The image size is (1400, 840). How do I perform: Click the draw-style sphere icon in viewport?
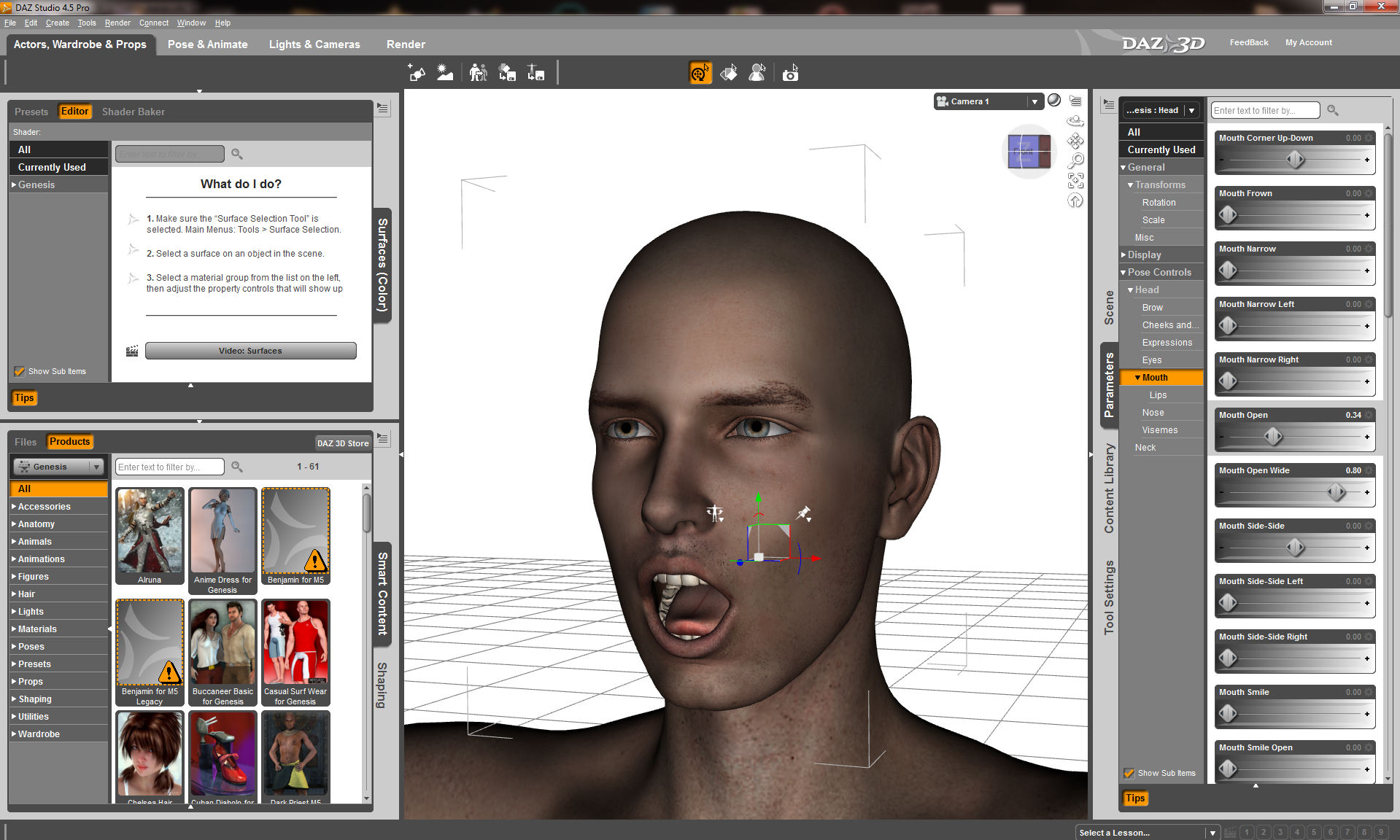[x=1054, y=101]
